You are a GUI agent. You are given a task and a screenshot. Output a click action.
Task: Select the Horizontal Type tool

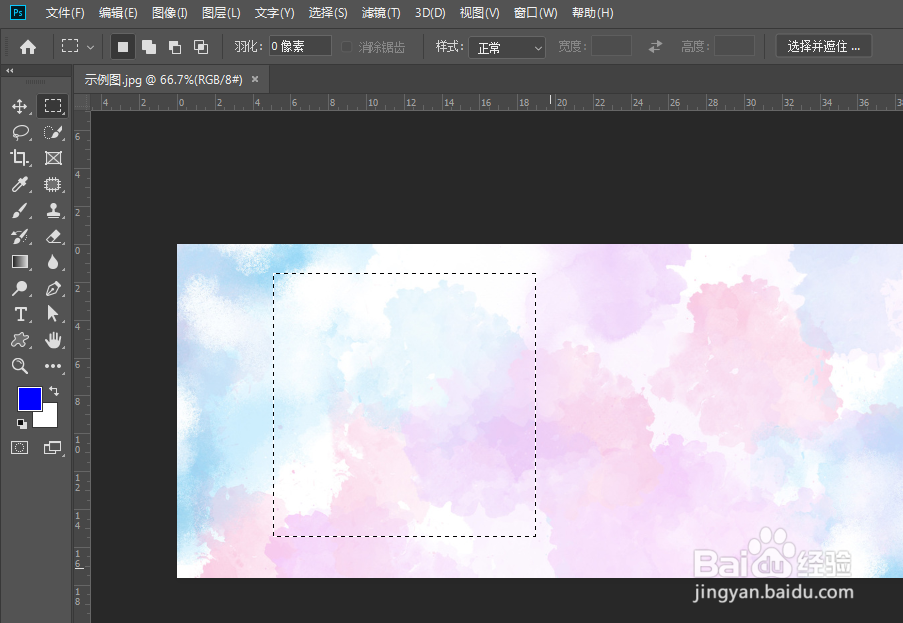click(20, 314)
